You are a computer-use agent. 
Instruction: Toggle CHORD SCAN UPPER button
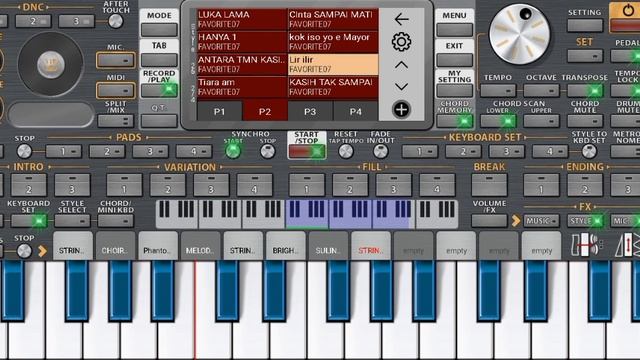[x=541, y=121]
